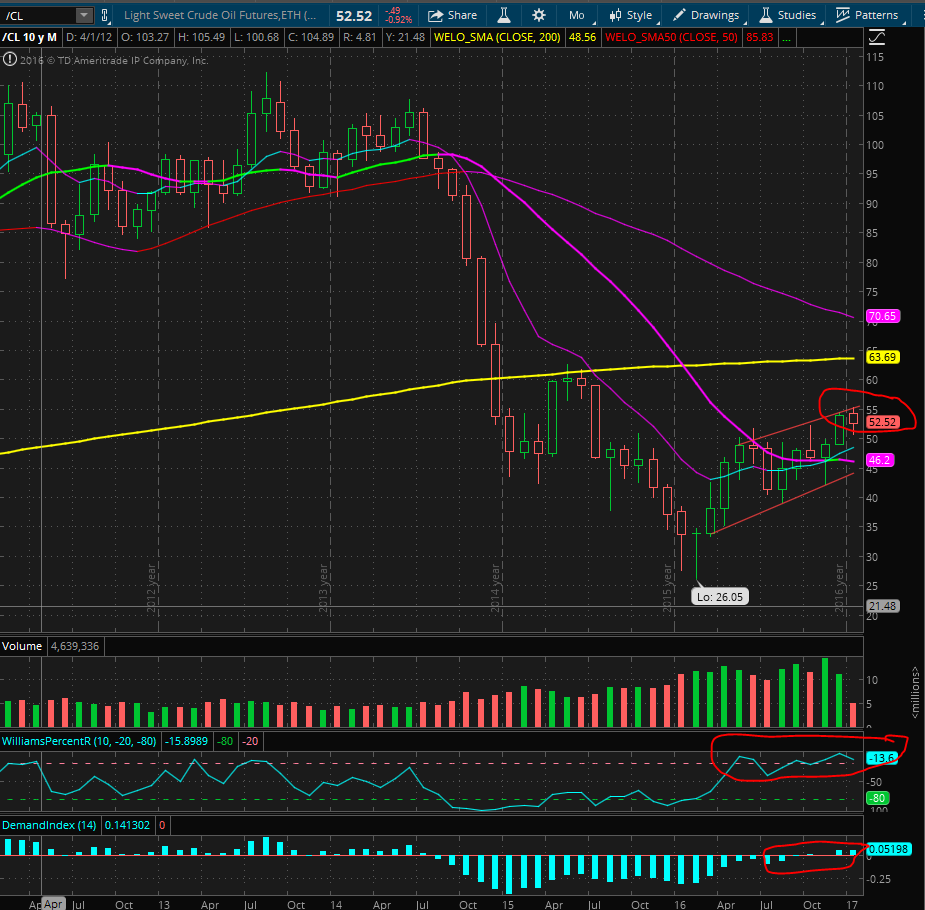
Task: Click the WELO_SMA (CLOSE, 200) study label
Action: tap(497, 37)
